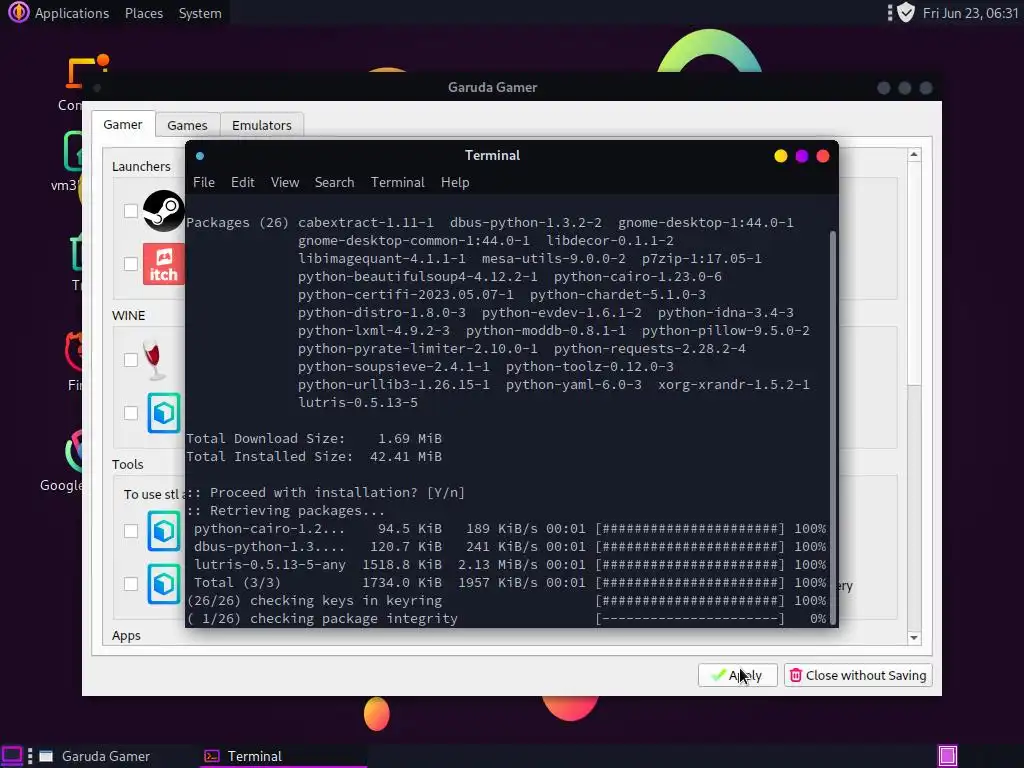This screenshot has height=768, width=1024.
Task: Click the WINE section label
Action: click(x=128, y=315)
